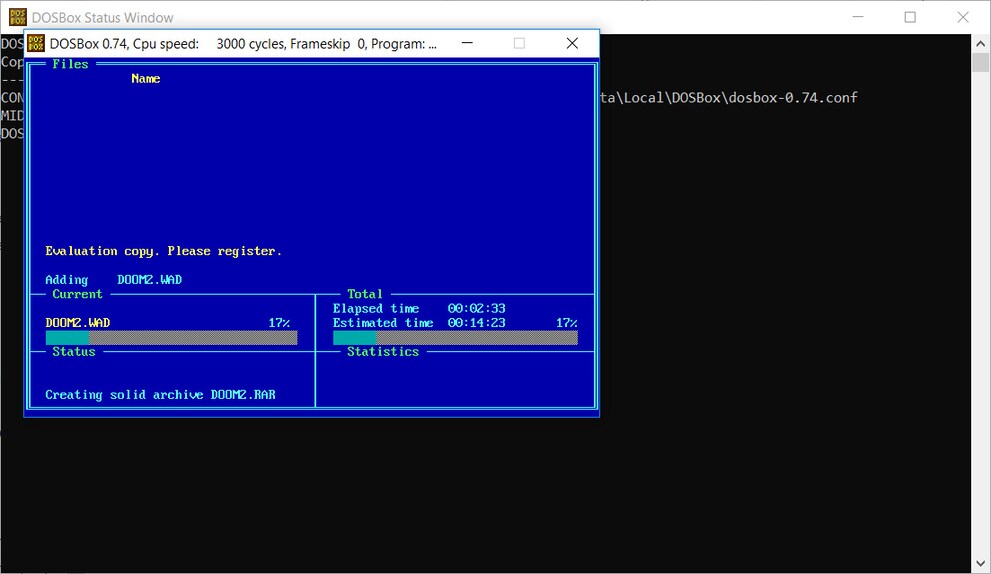Close the DOSBox Status Window
This screenshot has width=991, height=574.
(963, 17)
